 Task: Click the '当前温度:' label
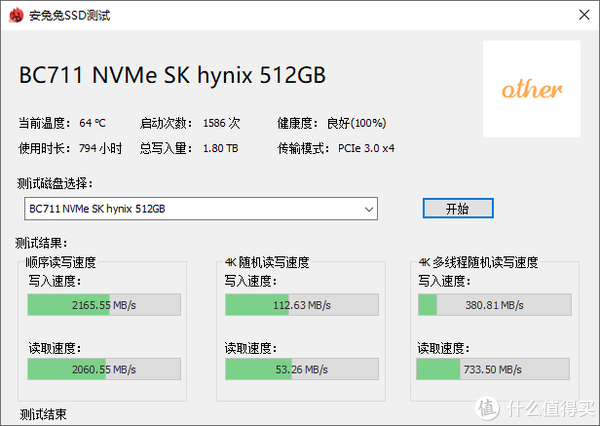pyautogui.click(x=45, y=123)
